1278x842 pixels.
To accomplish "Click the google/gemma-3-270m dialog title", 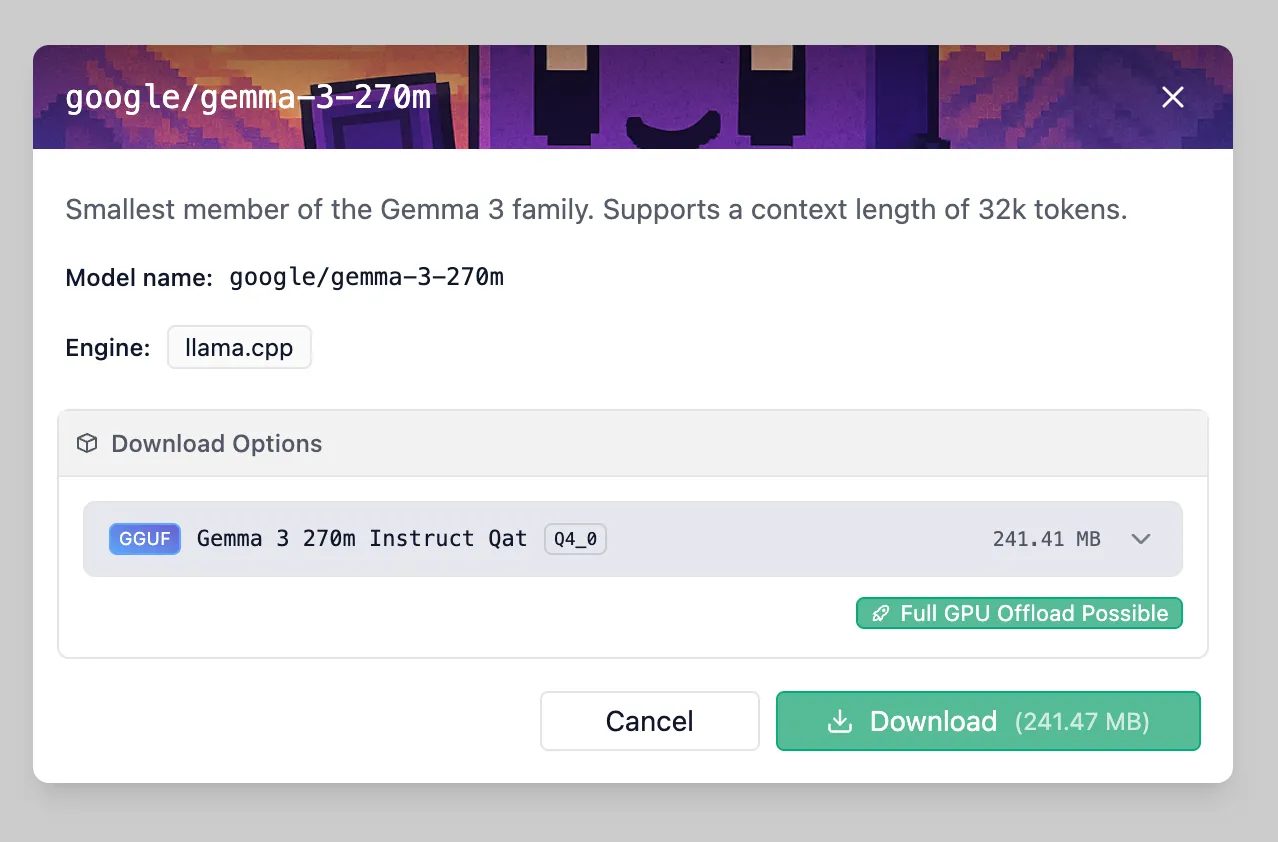I will point(248,98).
